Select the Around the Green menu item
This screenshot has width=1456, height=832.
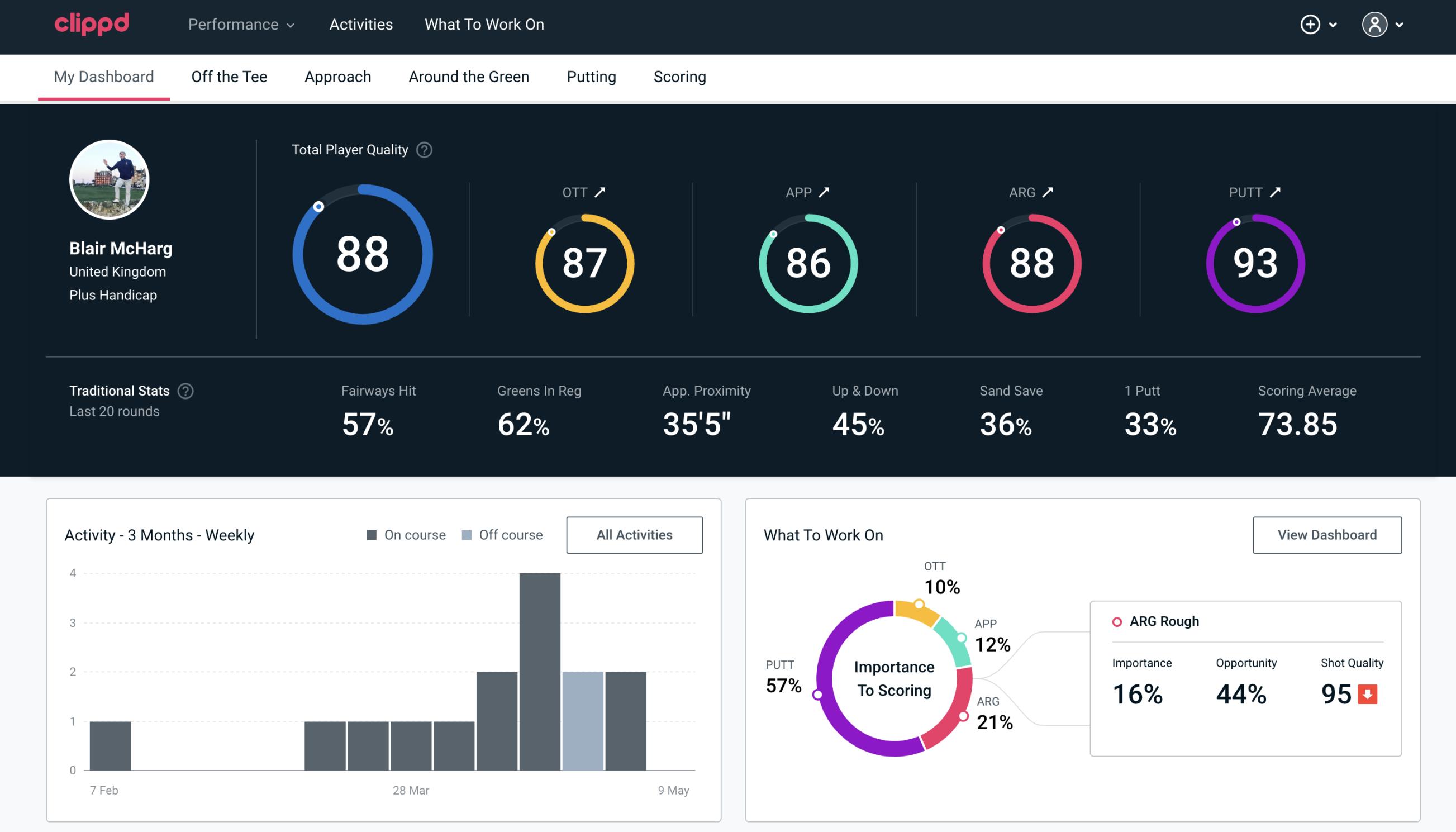point(468,76)
